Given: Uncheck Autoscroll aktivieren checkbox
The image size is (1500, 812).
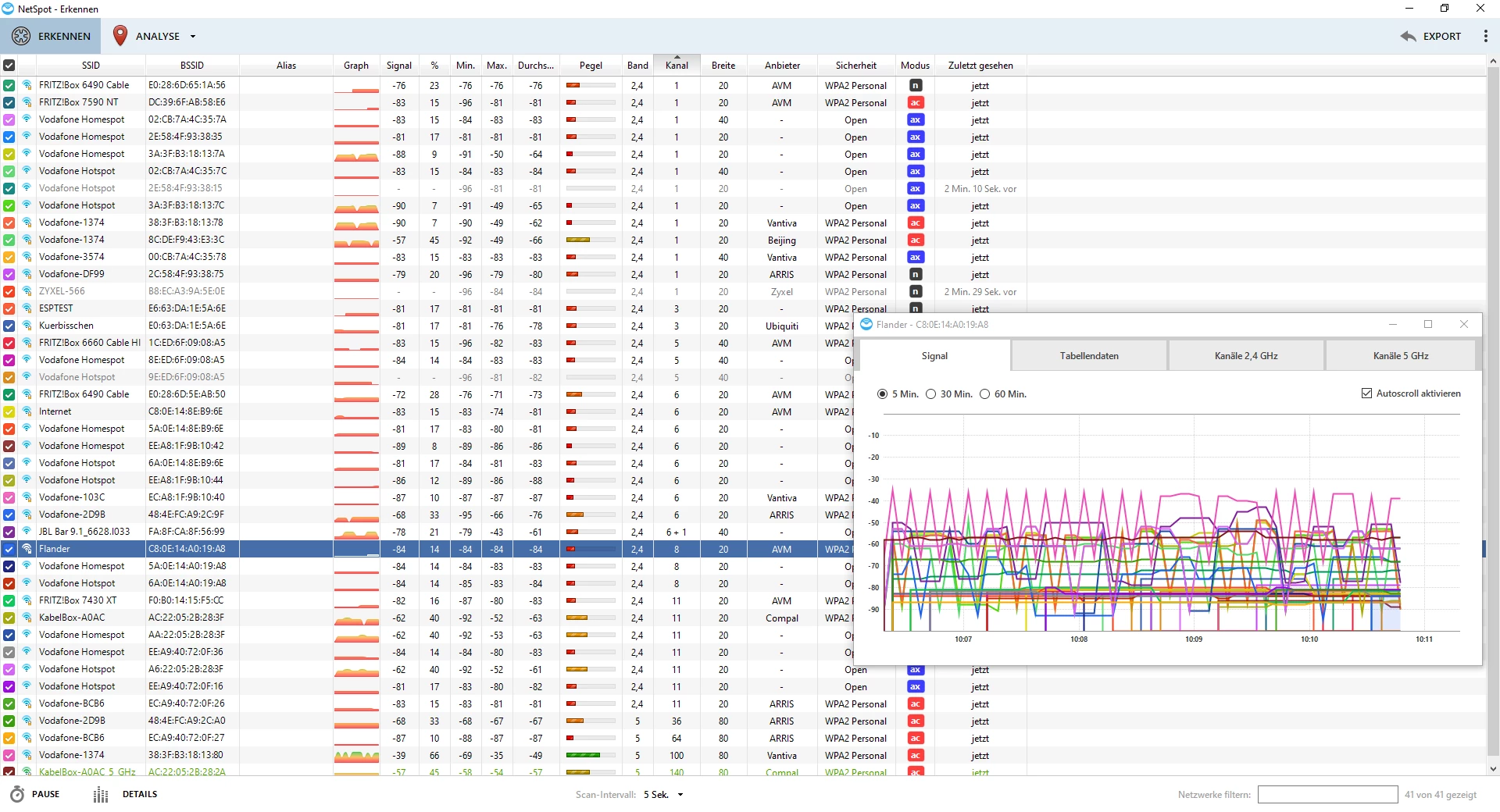Looking at the screenshot, I should 1366,394.
